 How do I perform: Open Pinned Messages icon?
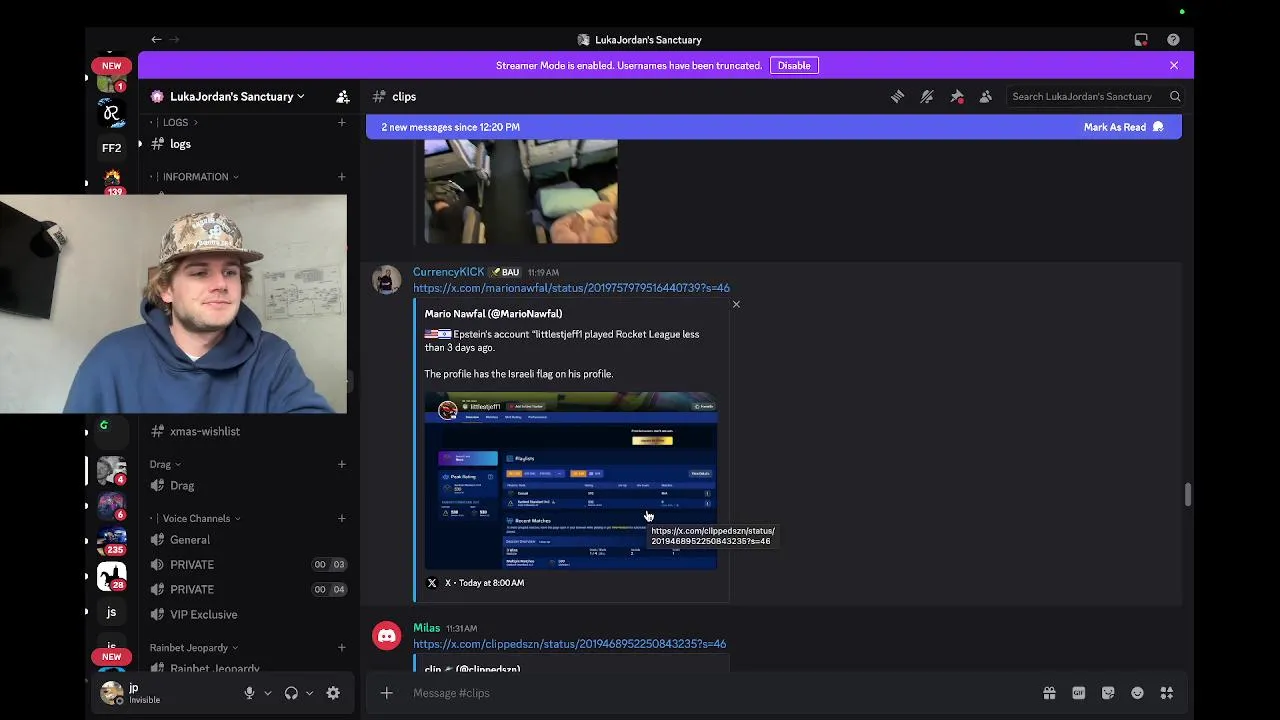point(957,97)
